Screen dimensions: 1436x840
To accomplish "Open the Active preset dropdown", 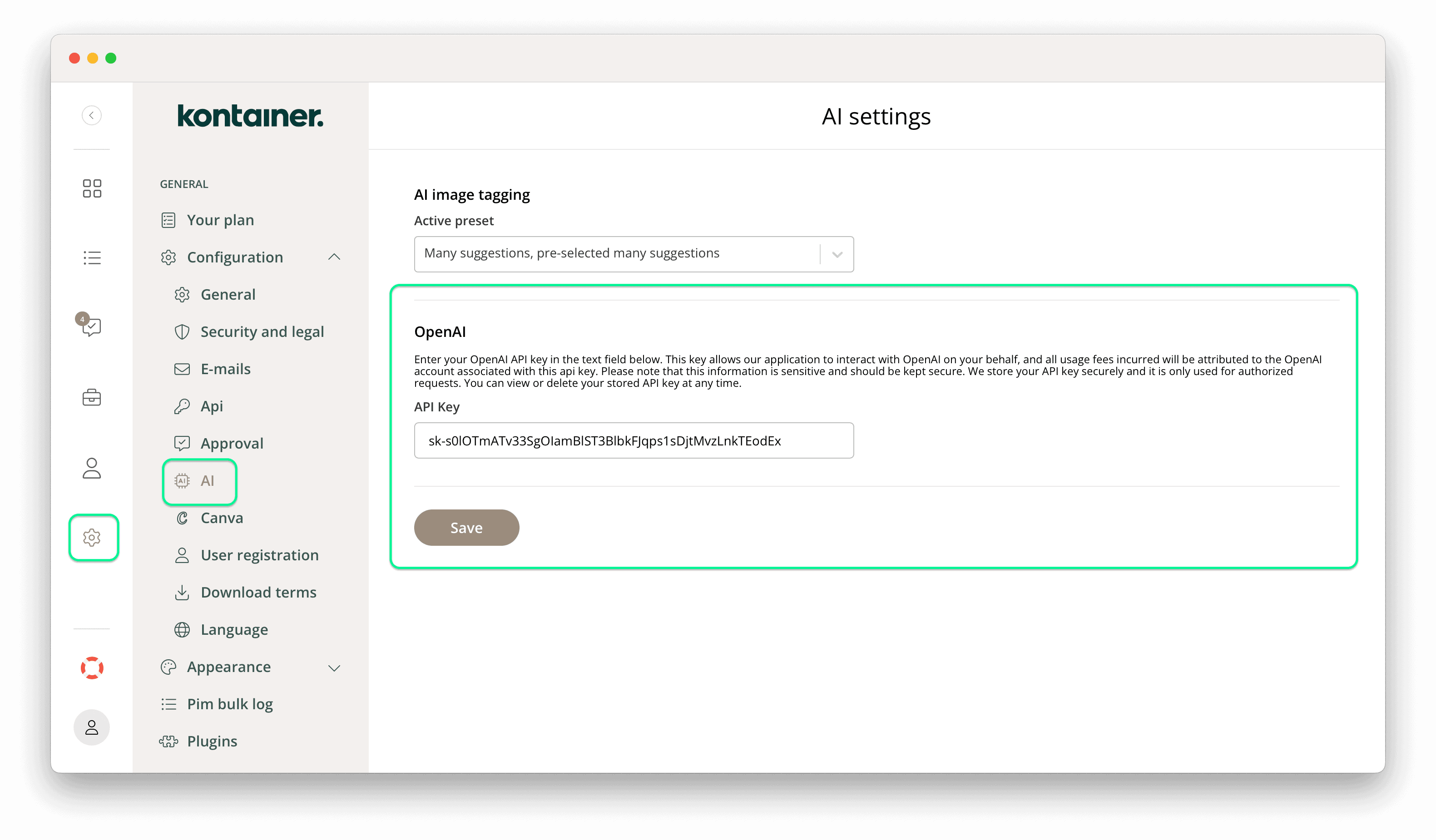I will 839,253.
